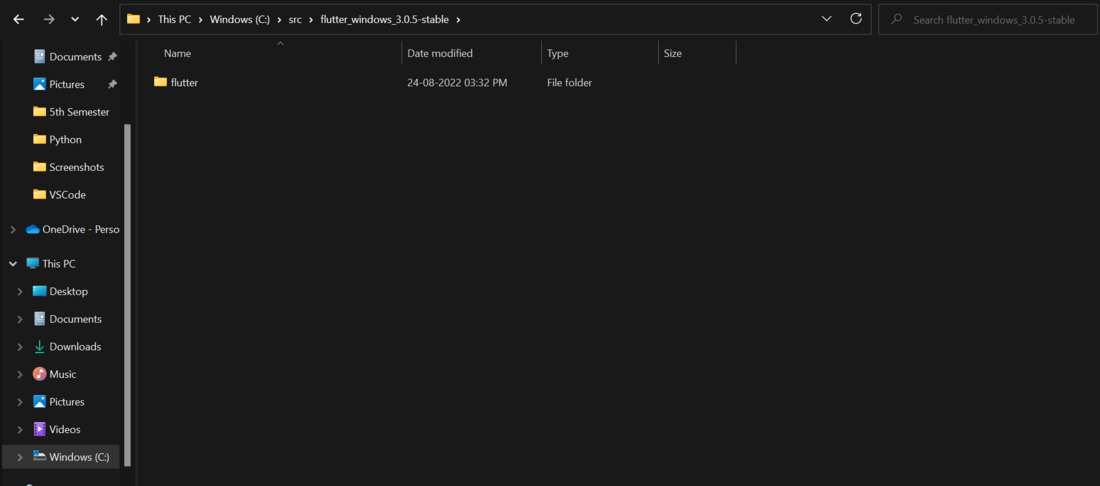The image size is (1100, 486).
Task: Sort by the Name column header
Action: tap(177, 53)
